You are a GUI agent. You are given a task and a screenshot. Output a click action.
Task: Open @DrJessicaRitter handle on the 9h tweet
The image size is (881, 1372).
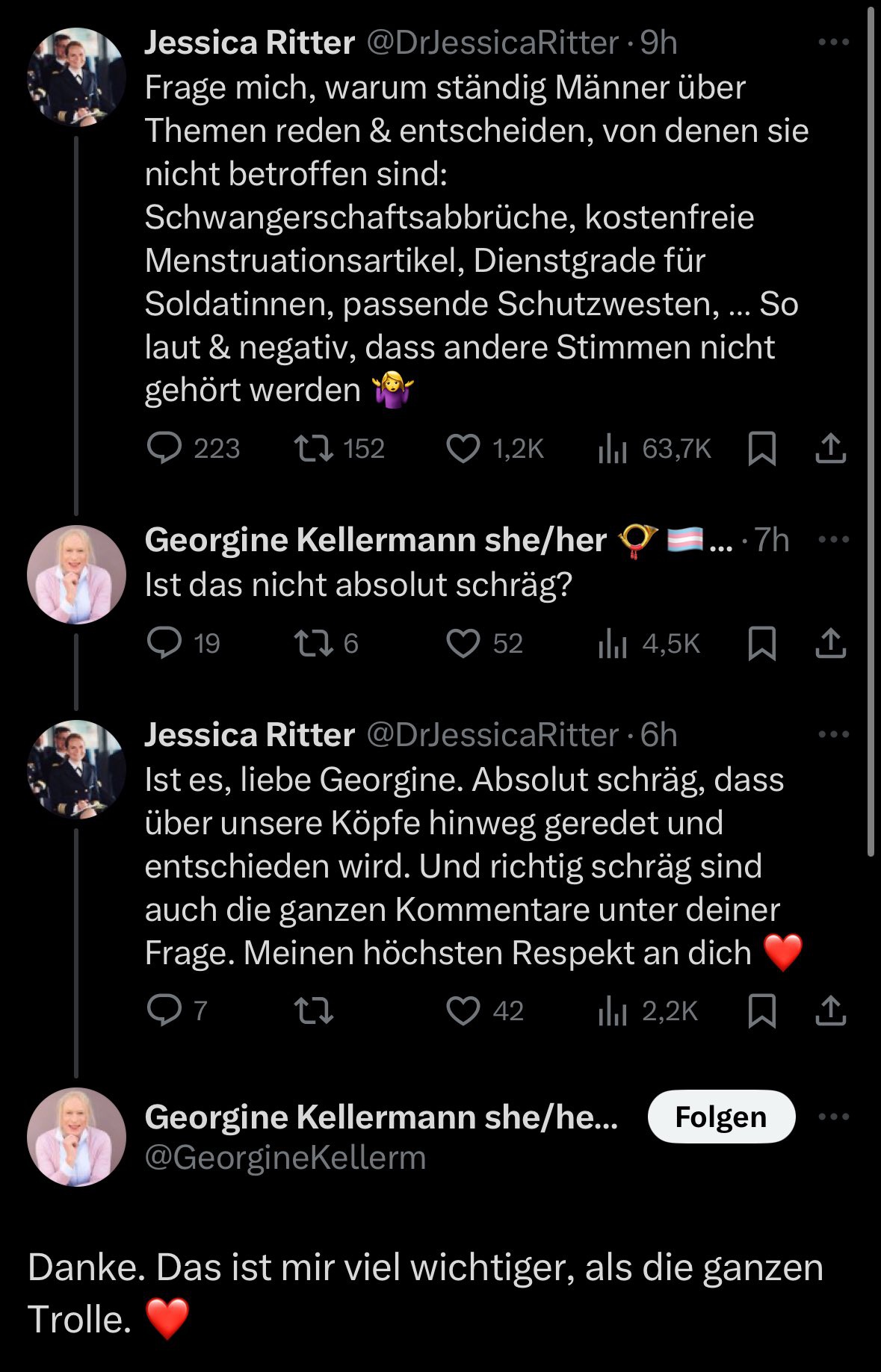[492, 43]
